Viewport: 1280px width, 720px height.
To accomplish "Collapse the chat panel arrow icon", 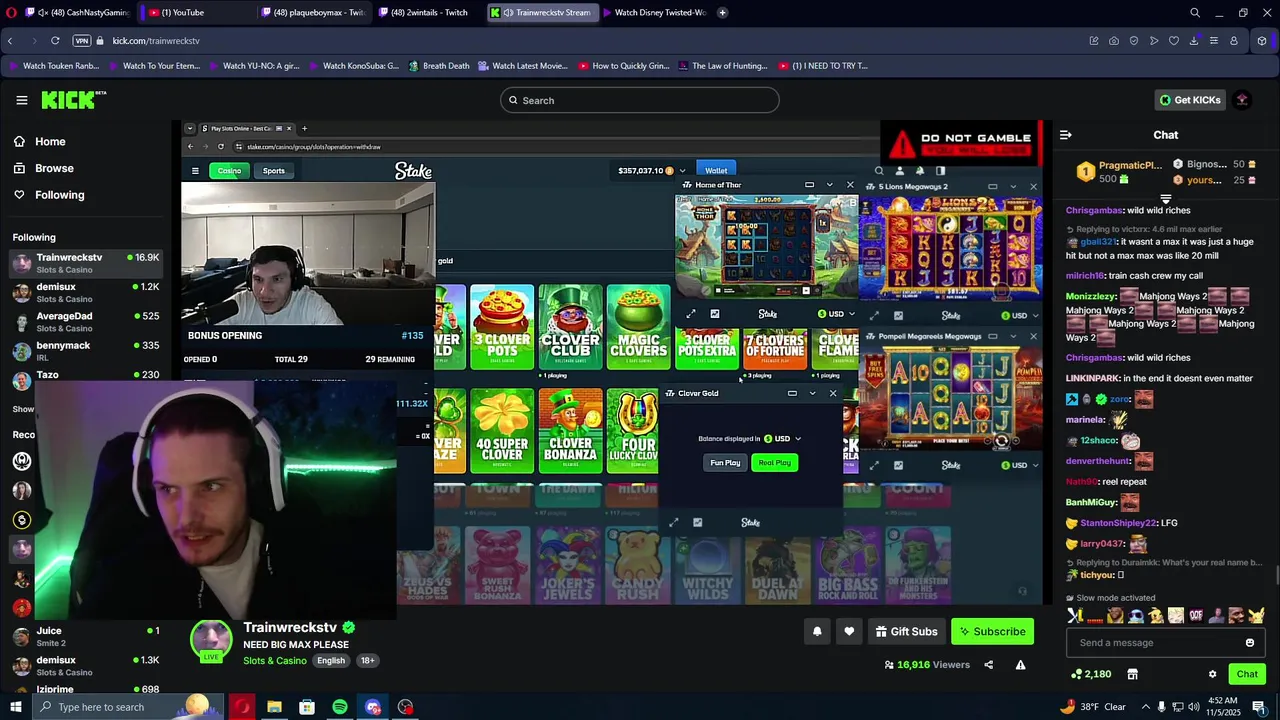I will pos(1066,135).
